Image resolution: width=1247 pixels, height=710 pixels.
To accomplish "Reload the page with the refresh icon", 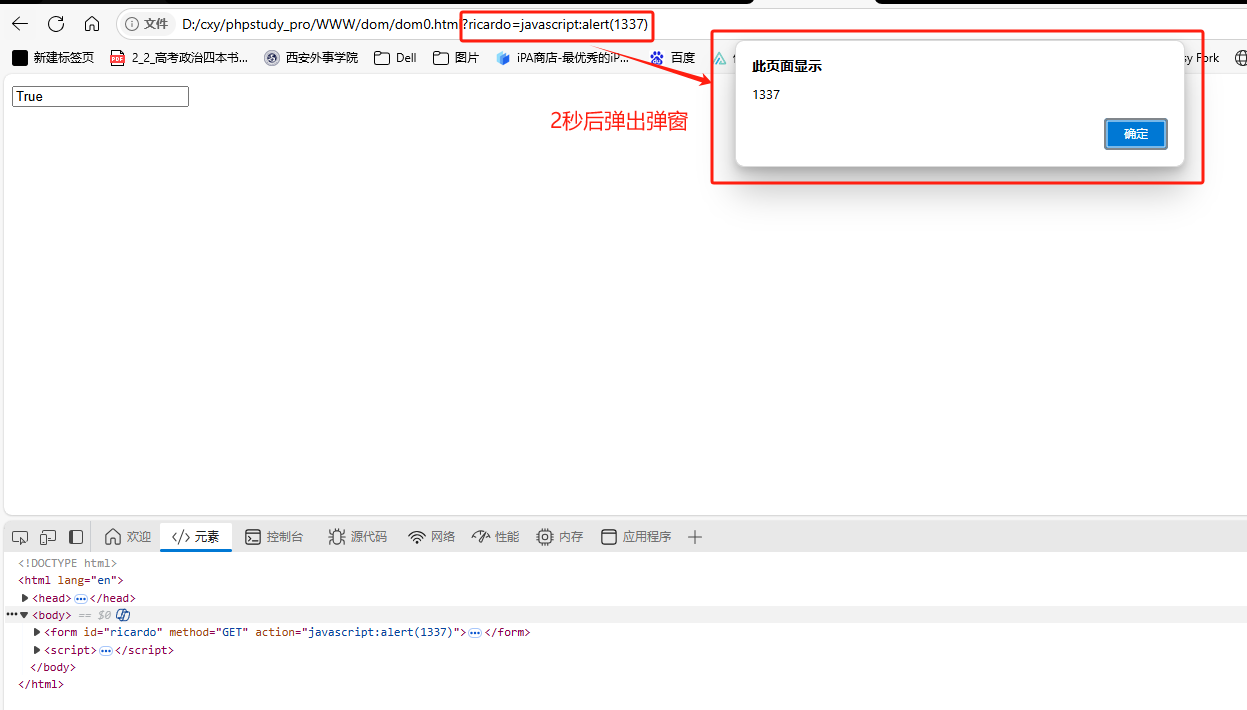I will point(56,24).
